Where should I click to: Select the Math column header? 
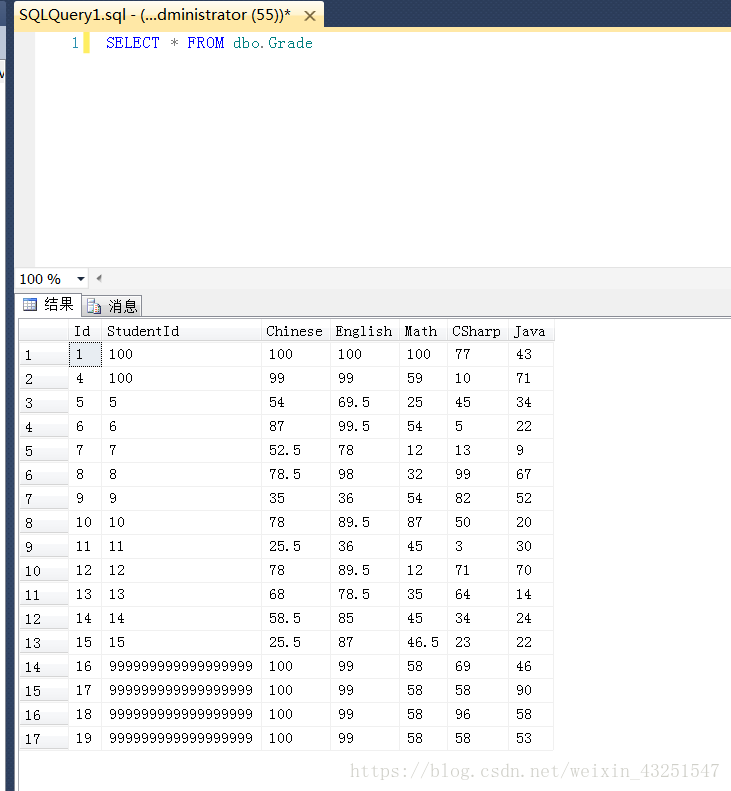pyautogui.click(x=424, y=331)
